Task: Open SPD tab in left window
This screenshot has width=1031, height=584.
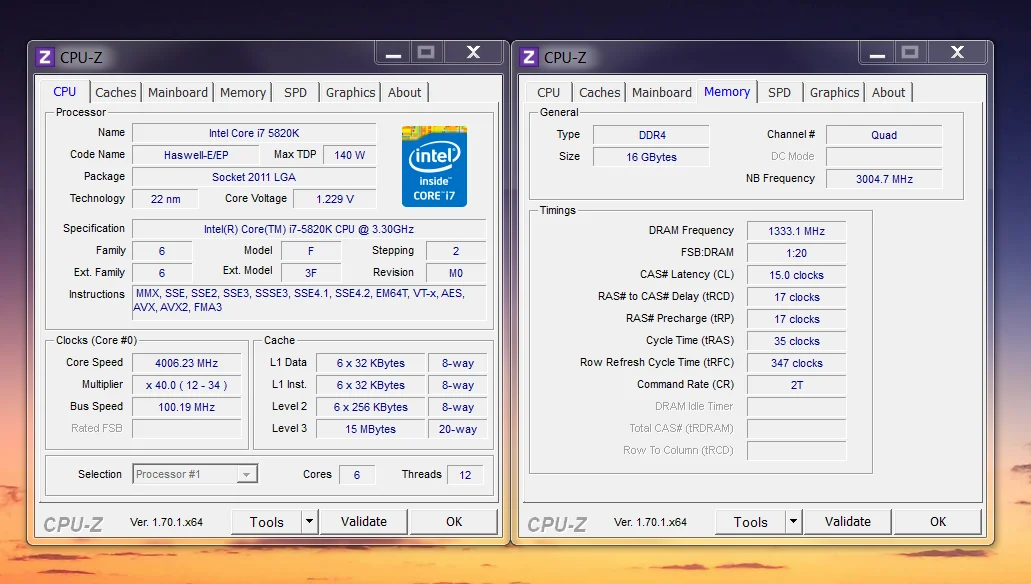Action: click(x=295, y=93)
